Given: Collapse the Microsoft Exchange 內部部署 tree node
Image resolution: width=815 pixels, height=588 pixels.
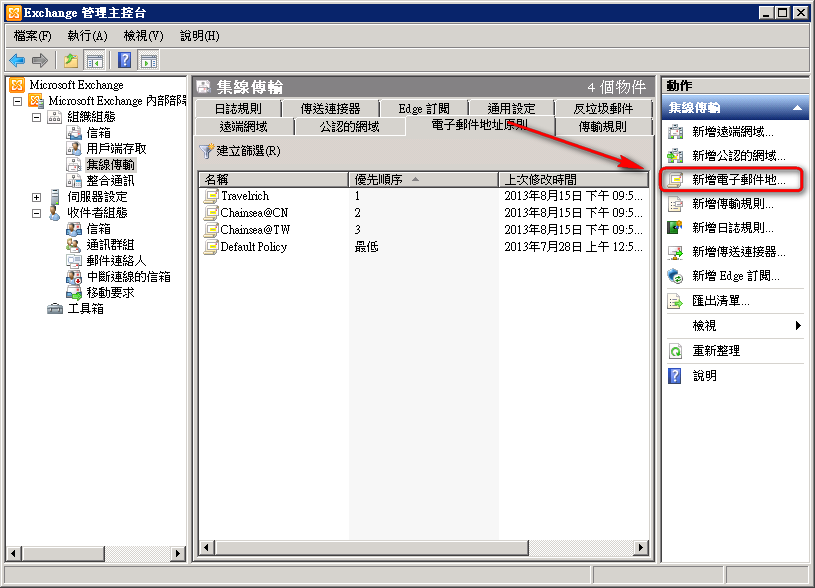Looking at the screenshot, I should tap(17, 101).
